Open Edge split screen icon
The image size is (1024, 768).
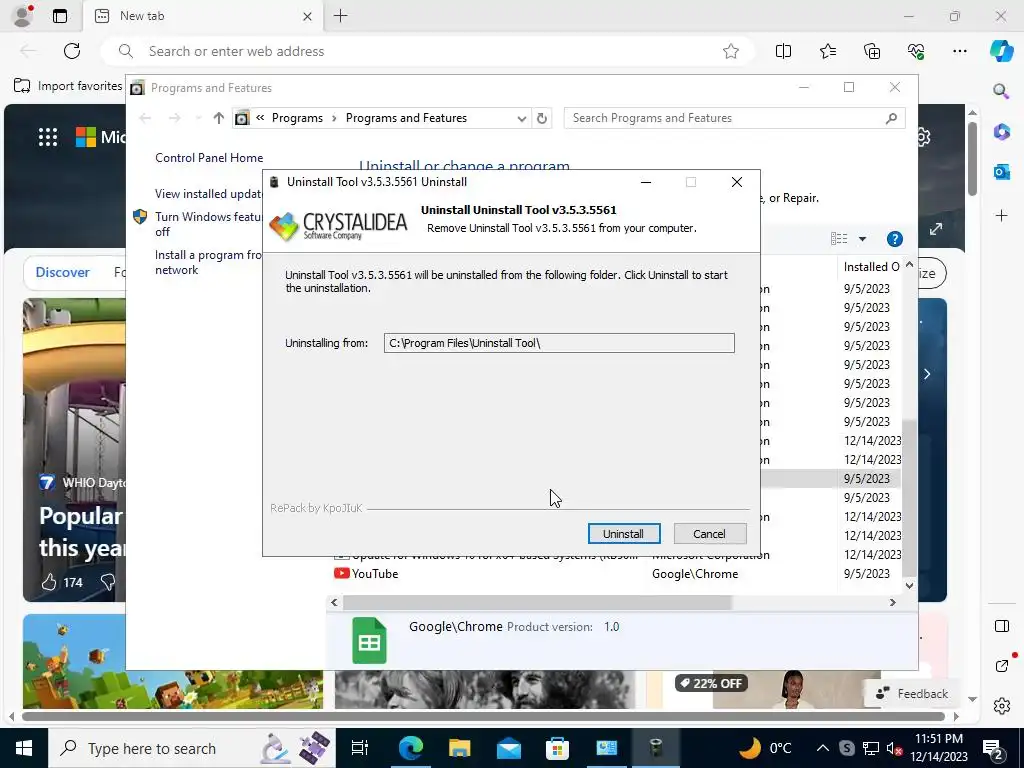pos(783,51)
